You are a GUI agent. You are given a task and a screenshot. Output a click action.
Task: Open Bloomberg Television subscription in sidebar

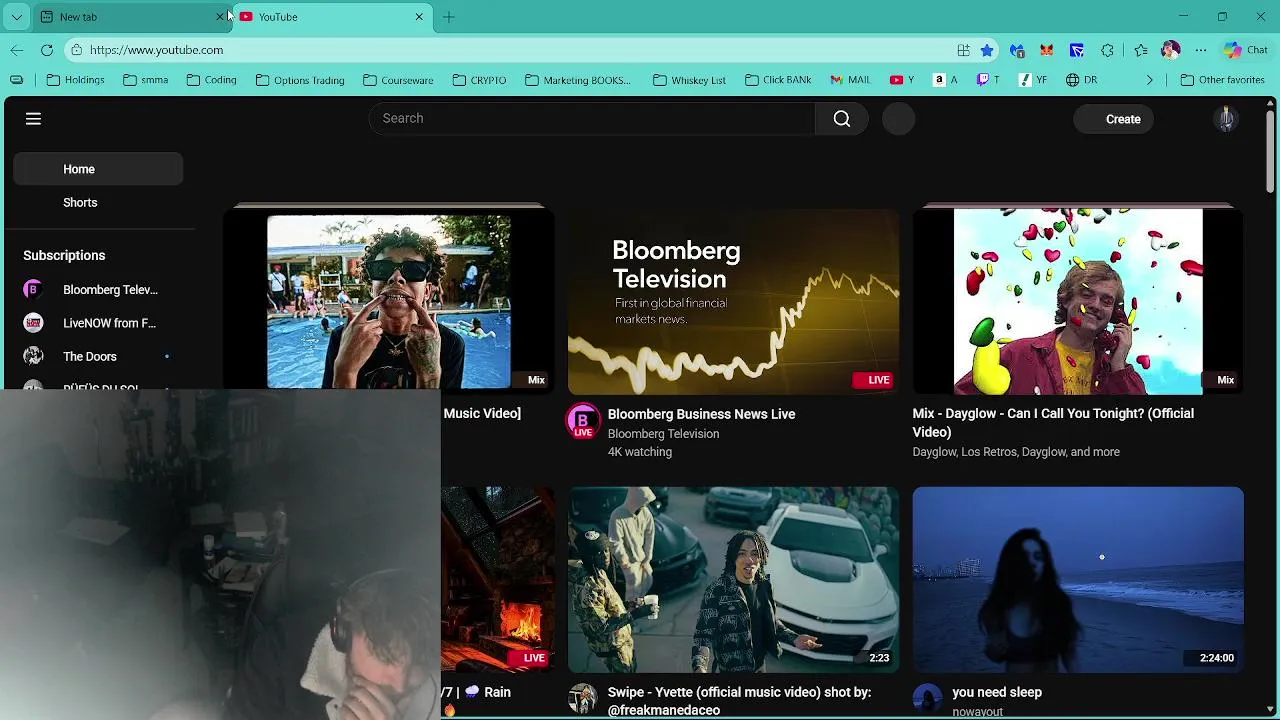[x=98, y=290]
